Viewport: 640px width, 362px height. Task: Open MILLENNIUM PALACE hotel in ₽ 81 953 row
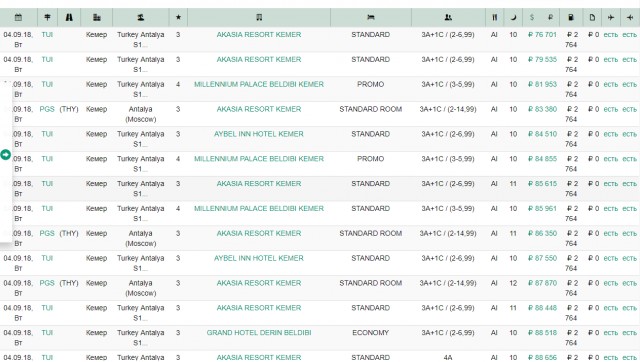tap(259, 84)
